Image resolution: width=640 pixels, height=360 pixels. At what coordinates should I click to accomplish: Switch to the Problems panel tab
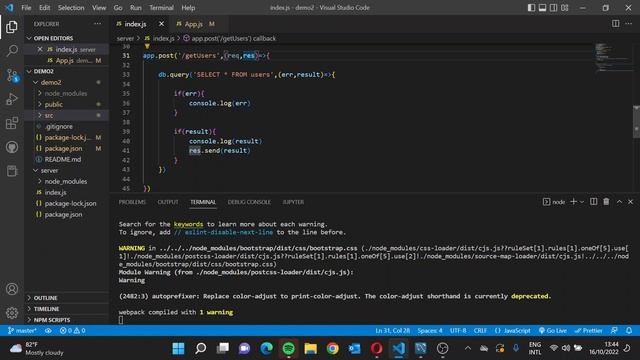[132, 202]
